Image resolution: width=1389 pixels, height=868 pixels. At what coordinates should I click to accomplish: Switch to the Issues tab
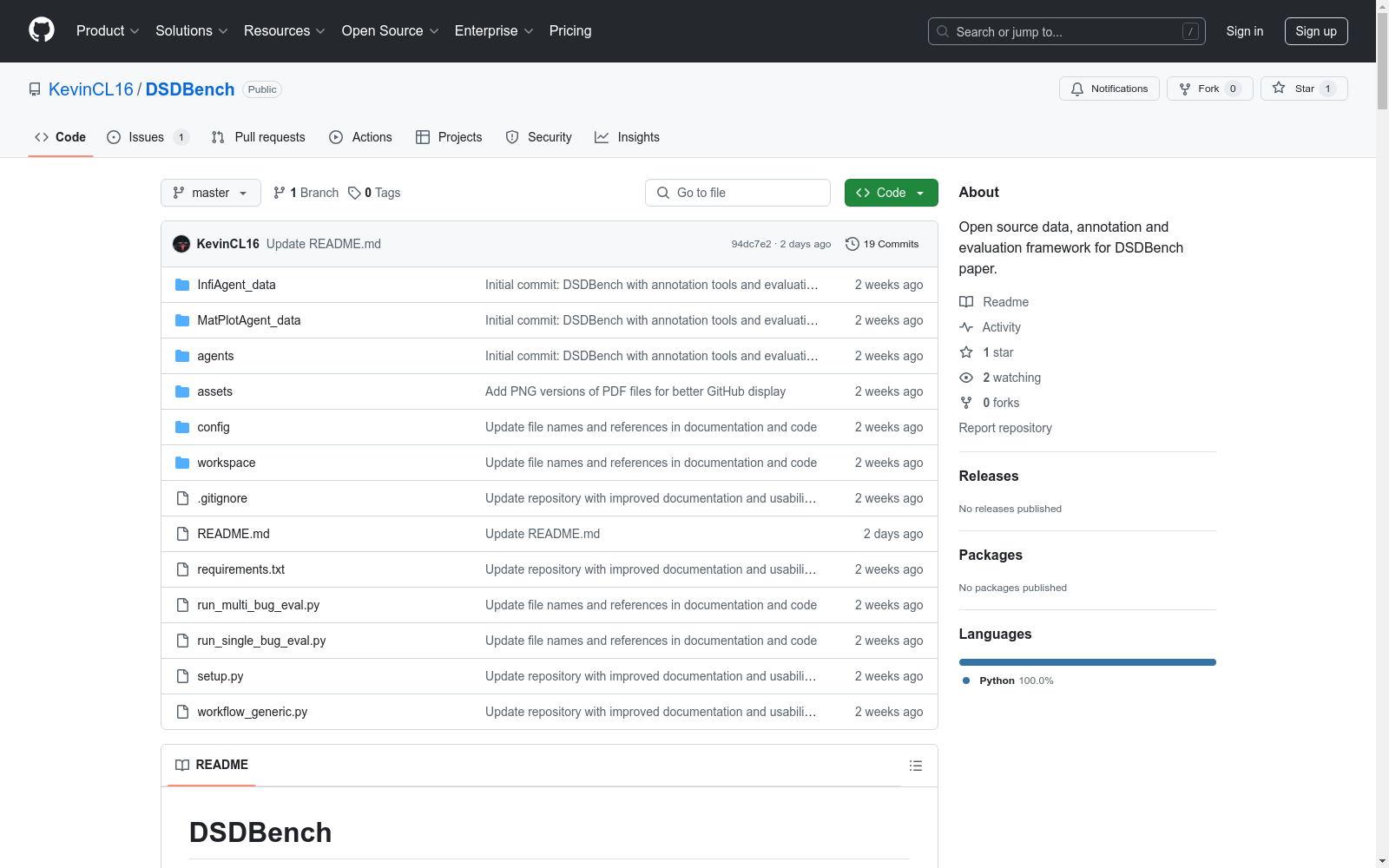click(x=148, y=137)
